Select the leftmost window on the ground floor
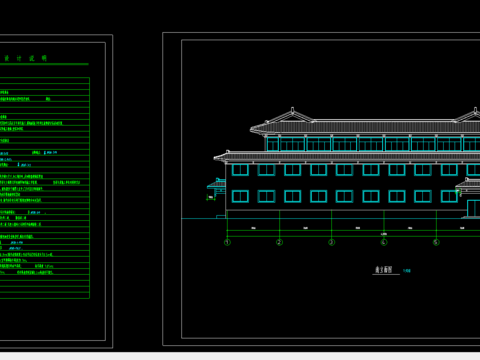 [x=240, y=196]
